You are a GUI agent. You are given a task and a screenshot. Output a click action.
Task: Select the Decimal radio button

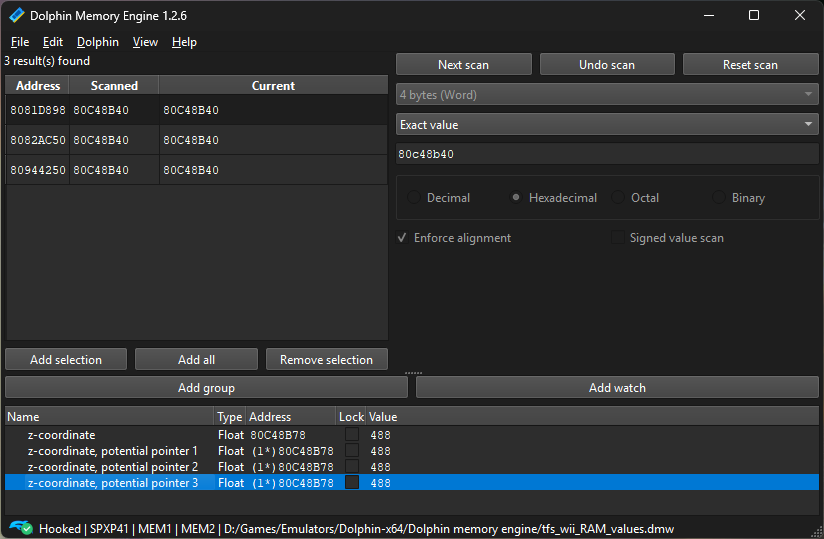[x=414, y=198]
